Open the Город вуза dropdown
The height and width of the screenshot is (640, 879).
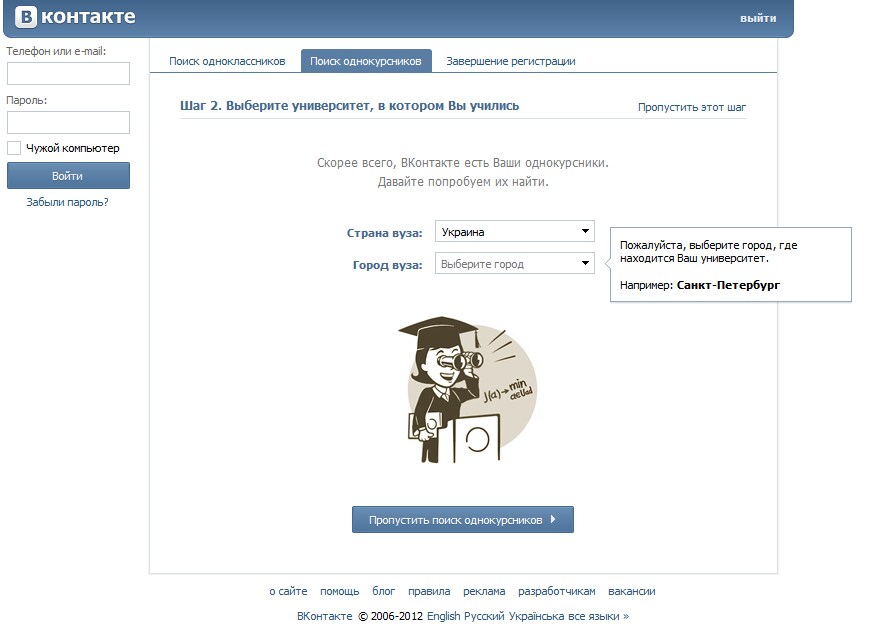point(515,263)
